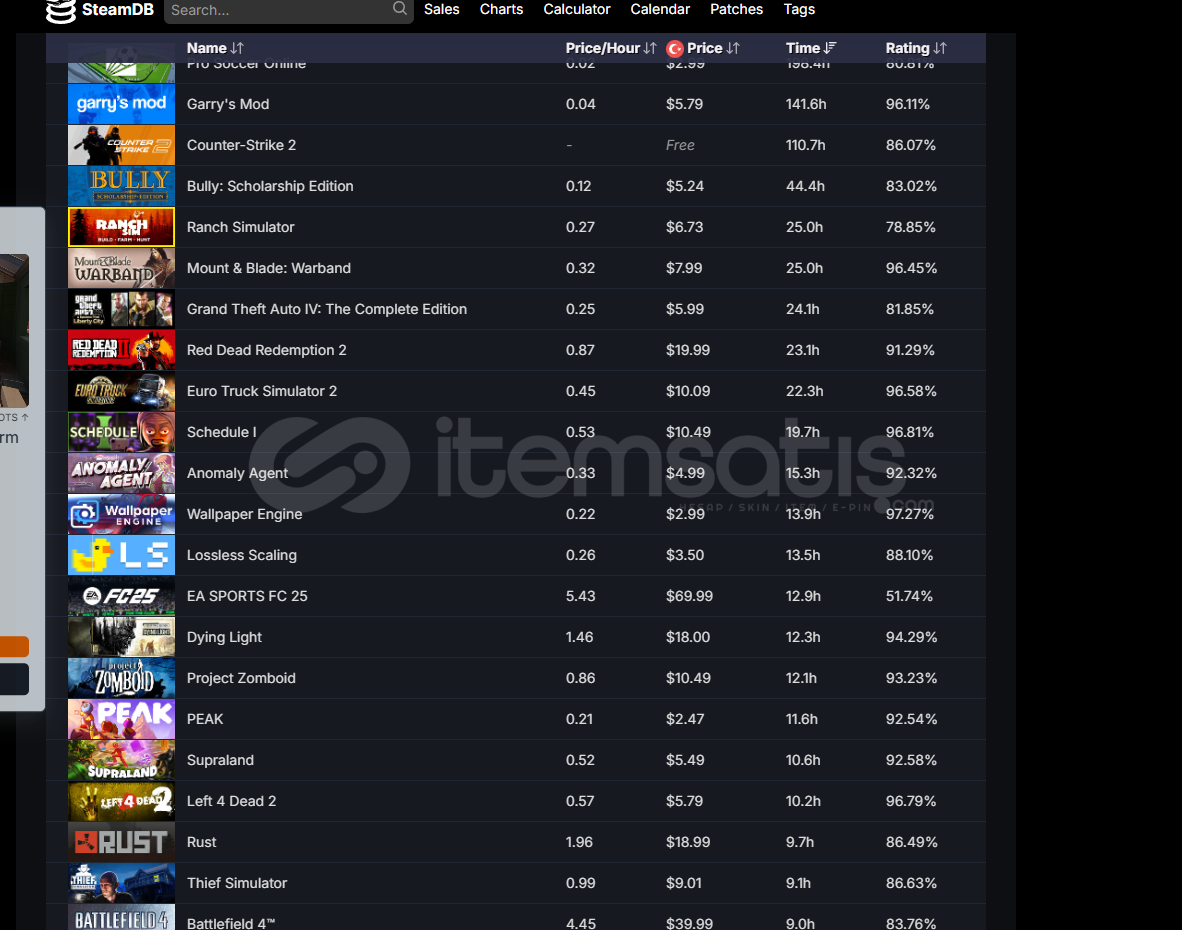Screen dimensions: 1182x930
Task: Click the search magnifier icon
Action: tap(400, 9)
